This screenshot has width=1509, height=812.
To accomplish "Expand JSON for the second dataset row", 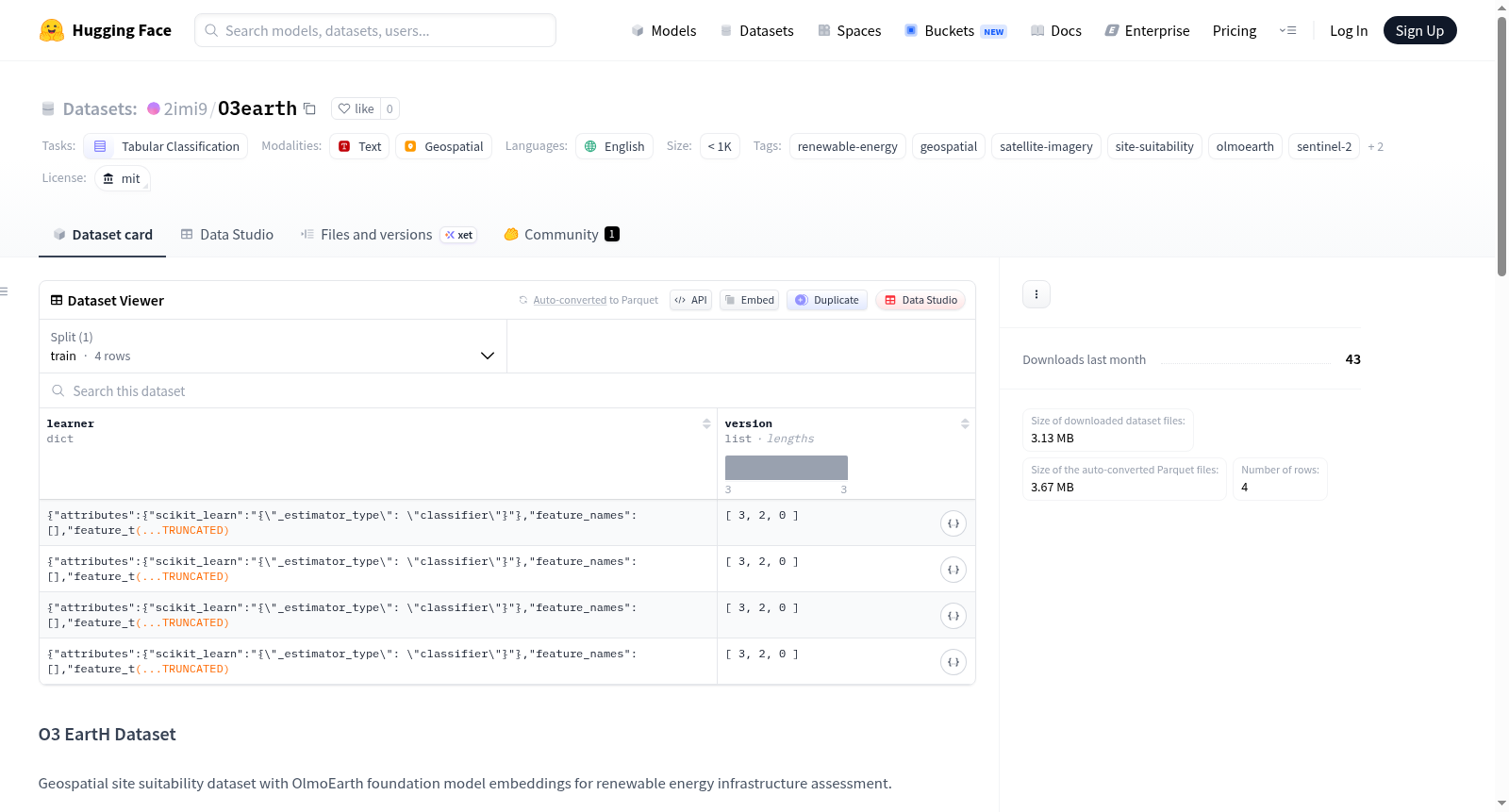I will click(953, 570).
